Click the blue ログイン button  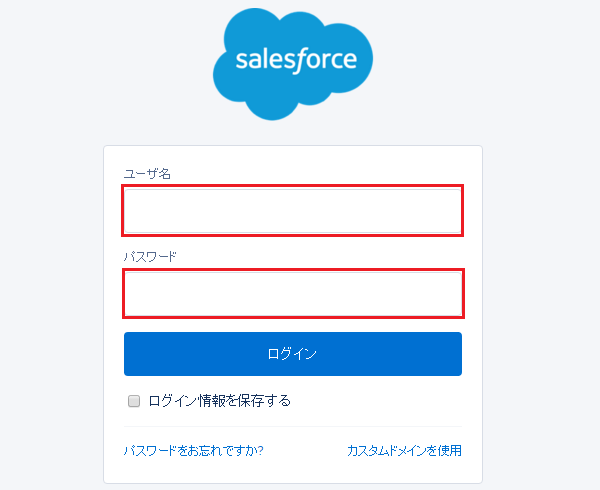point(293,354)
